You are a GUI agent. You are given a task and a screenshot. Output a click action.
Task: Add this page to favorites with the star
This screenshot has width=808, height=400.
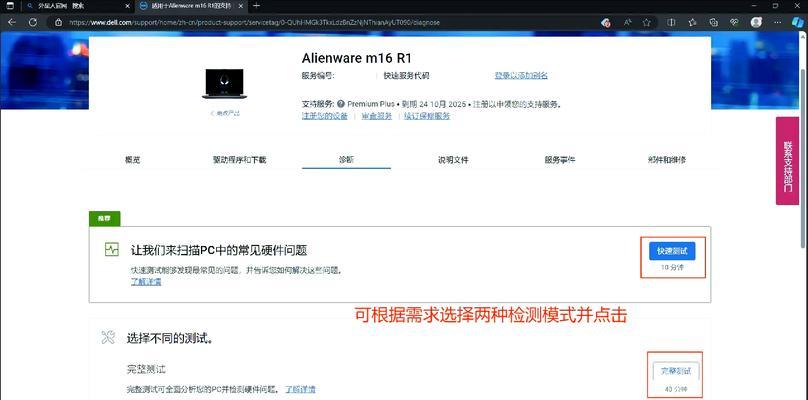[647, 23]
